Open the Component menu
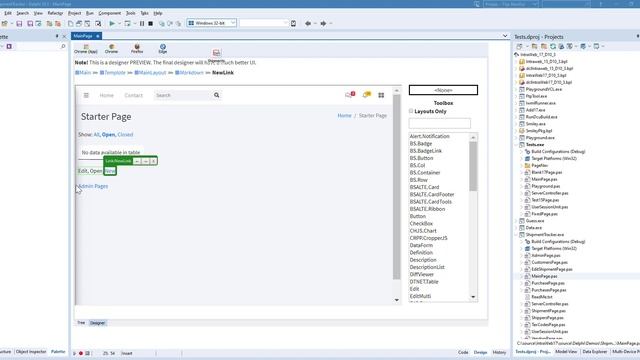Image resolution: width=640 pixels, height=360 pixels. pyautogui.click(x=110, y=13)
